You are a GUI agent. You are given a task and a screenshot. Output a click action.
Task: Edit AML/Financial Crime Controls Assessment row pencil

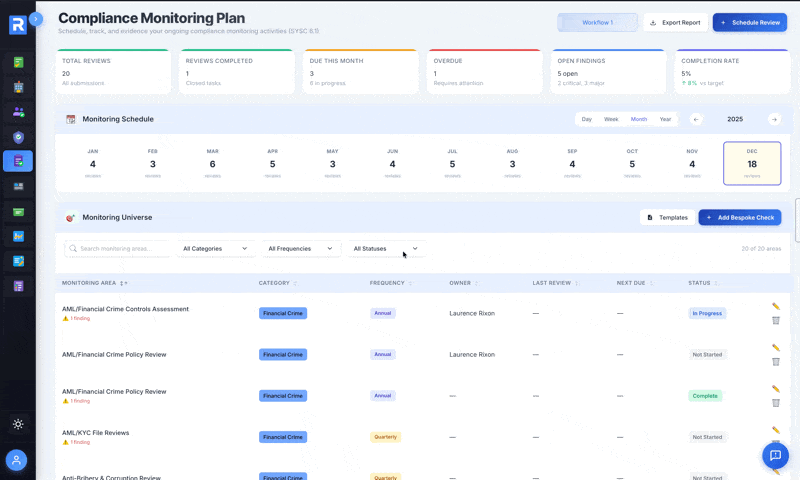click(x=776, y=306)
